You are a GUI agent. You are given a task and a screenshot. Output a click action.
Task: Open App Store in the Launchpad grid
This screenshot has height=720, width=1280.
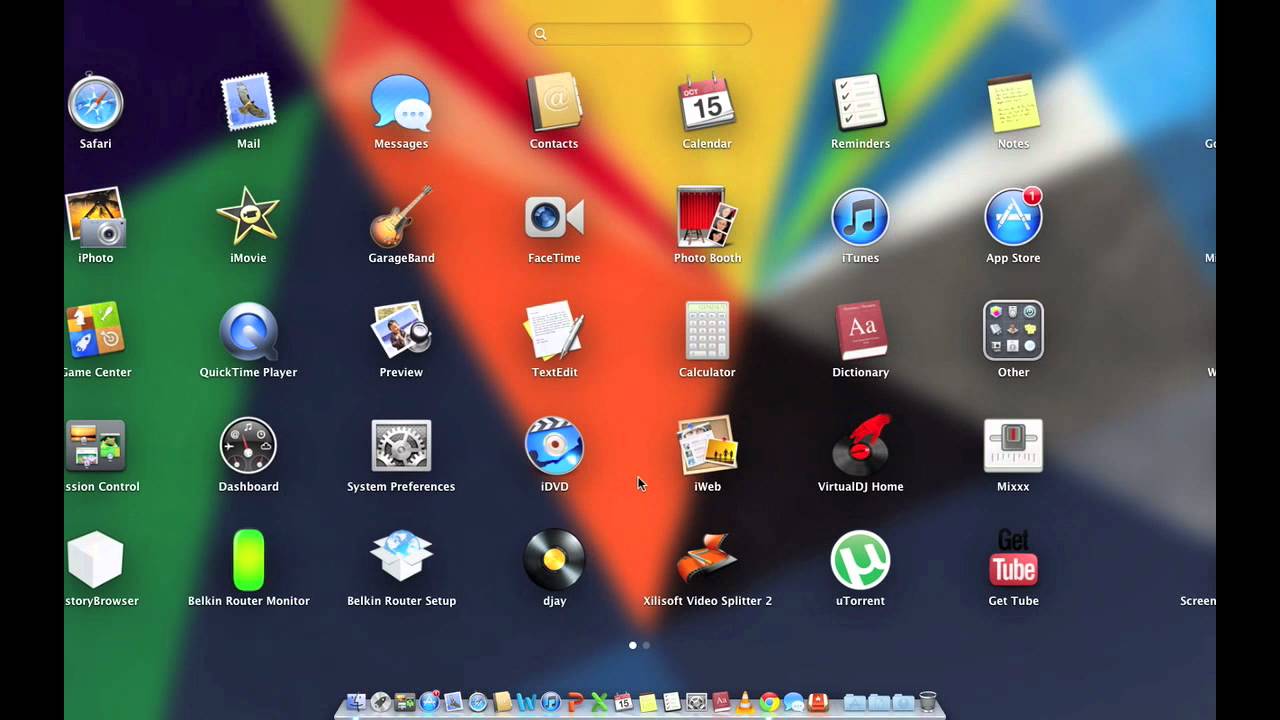pos(1013,218)
